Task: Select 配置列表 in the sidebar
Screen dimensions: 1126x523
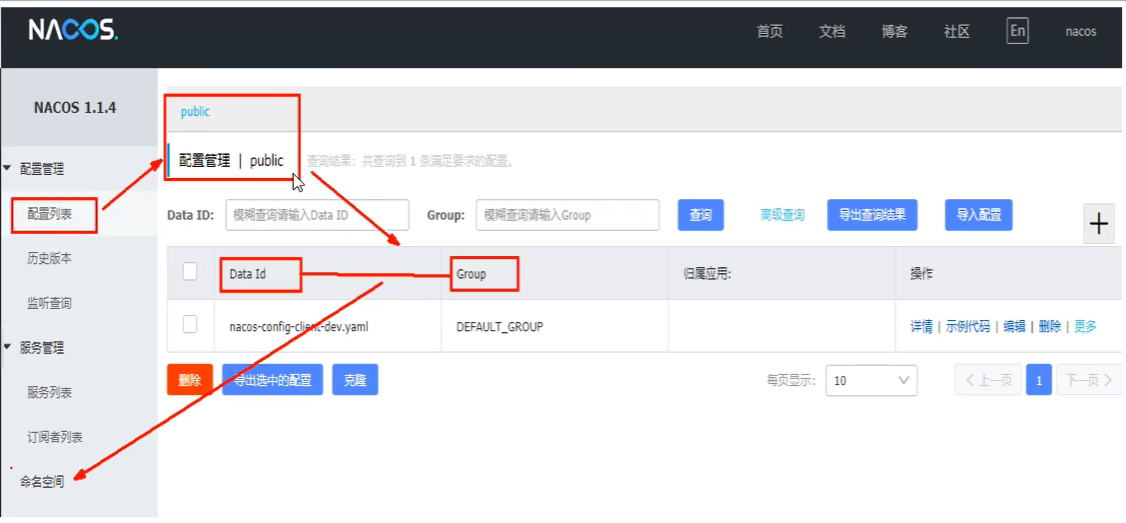Action: 50,213
